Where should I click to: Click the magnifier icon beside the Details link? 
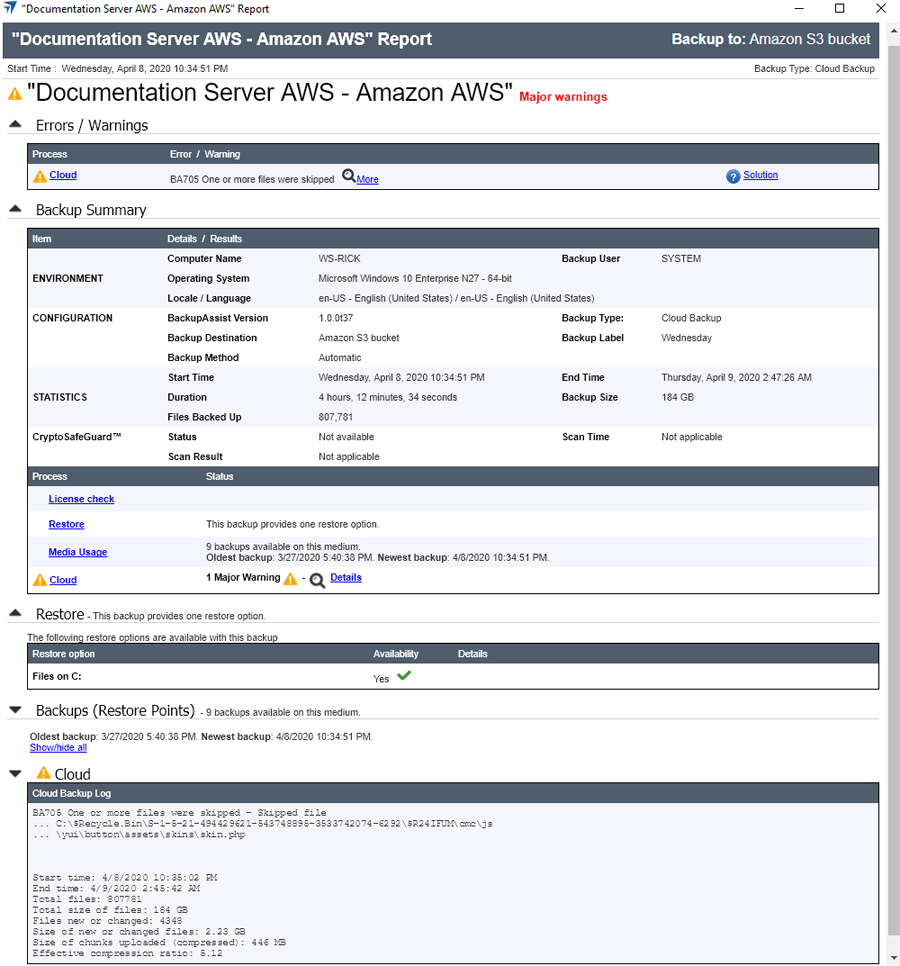point(317,580)
